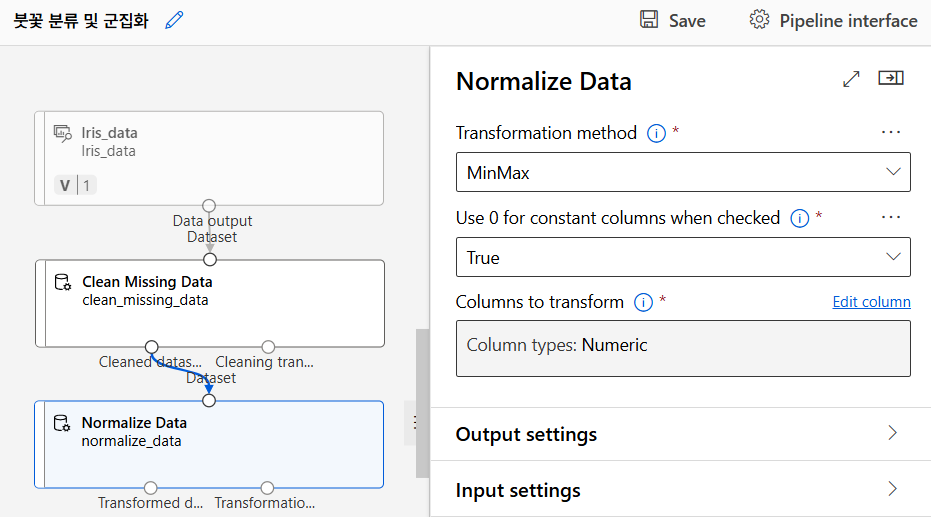The width and height of the screenshot is (931, 517).
Task: Open more options for Transformation method
Action: pyautogui.click(x=891, y=132)
